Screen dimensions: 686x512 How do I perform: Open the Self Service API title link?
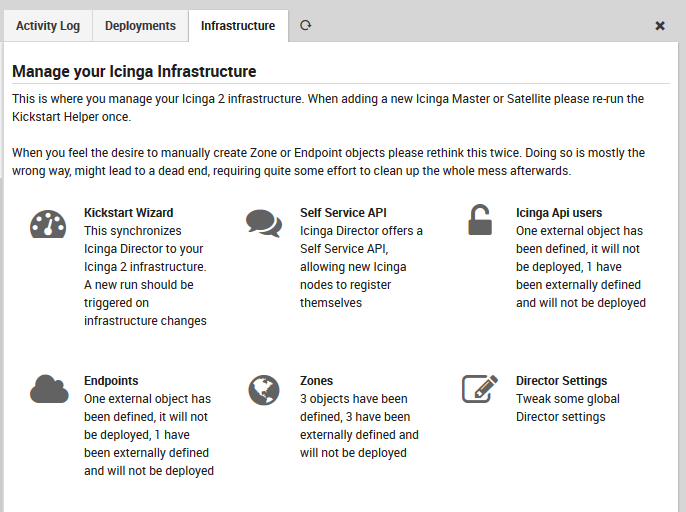343,213
